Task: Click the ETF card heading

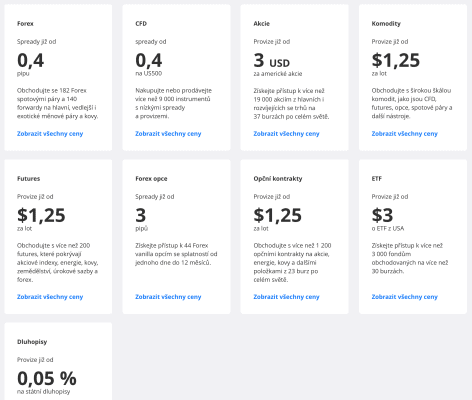Action: 377,179
